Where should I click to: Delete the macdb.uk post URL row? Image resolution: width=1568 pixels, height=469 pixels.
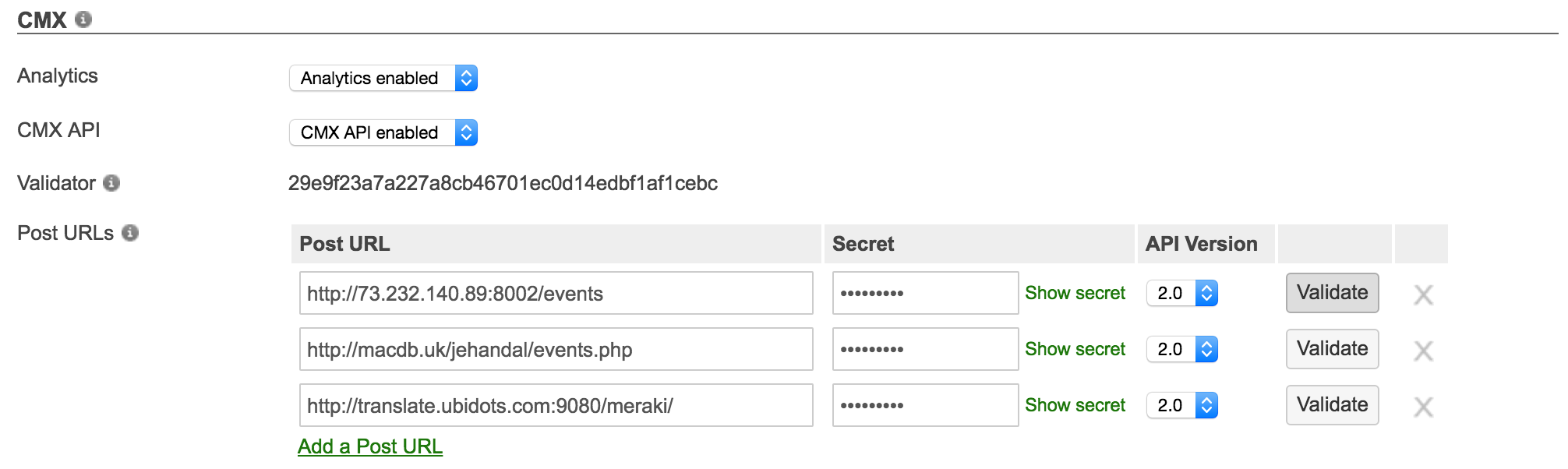coord(1423,351)
